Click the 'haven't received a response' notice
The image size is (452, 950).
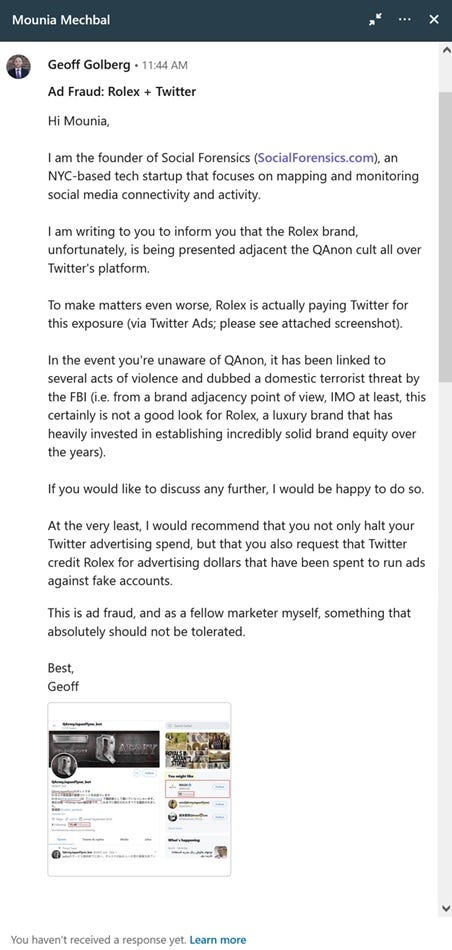100,940
